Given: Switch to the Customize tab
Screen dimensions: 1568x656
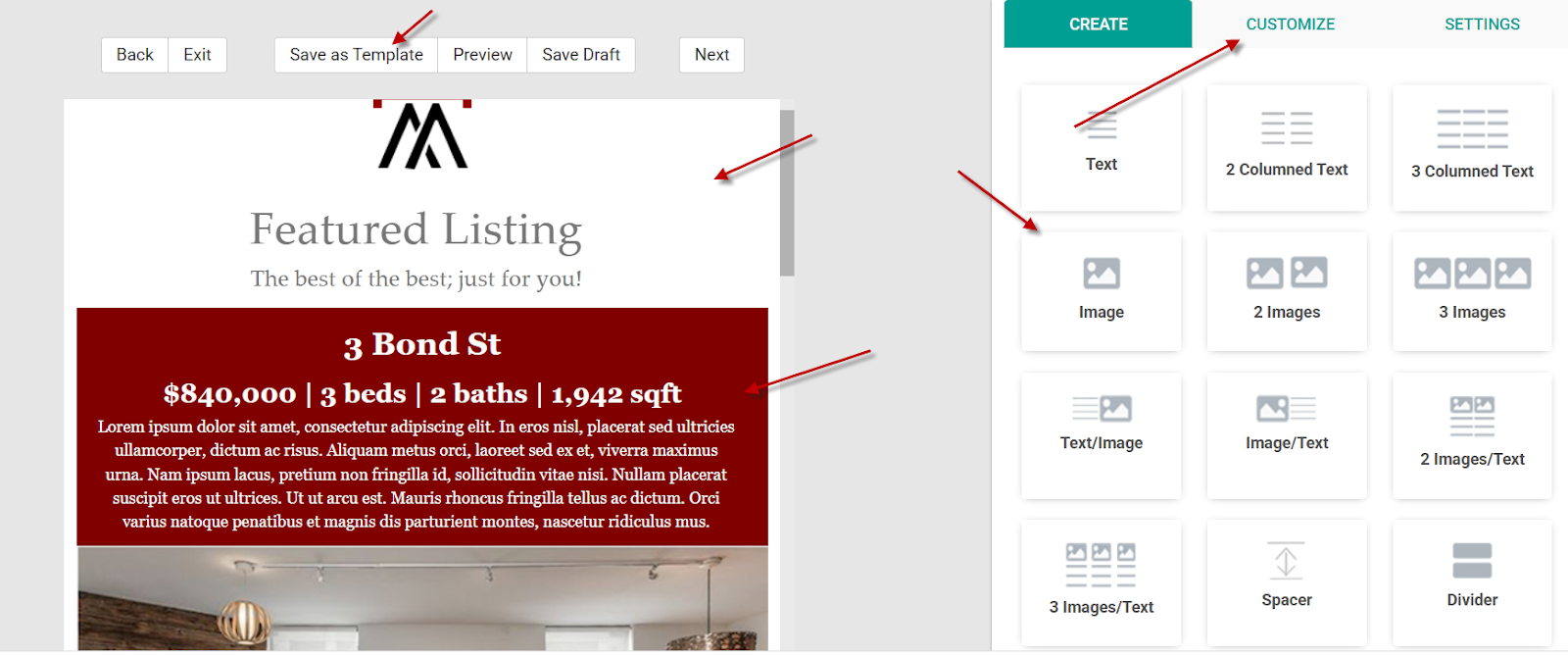Looking at the screenshot, I should [x=1290, y=25].
